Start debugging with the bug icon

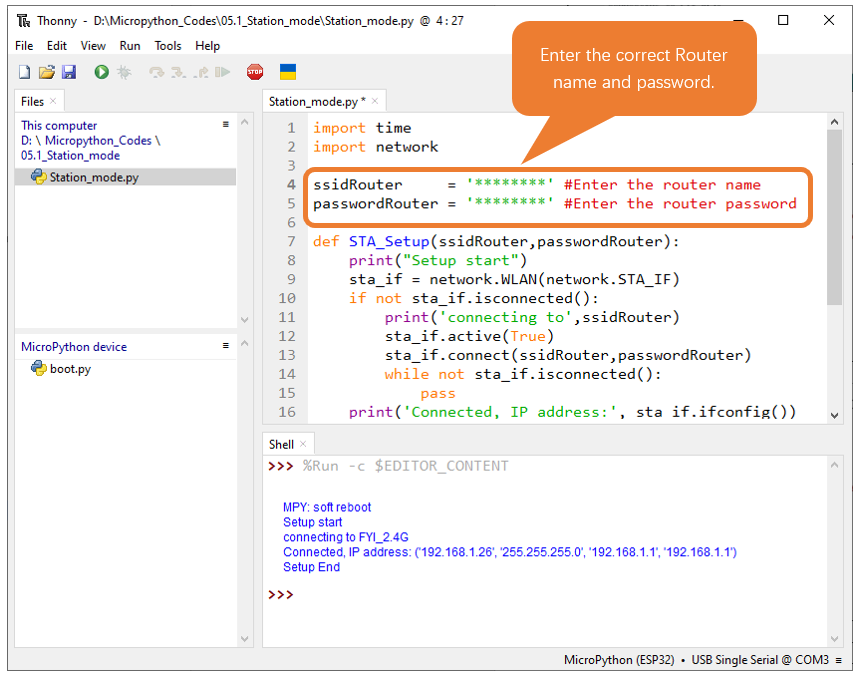click(124, 72)
